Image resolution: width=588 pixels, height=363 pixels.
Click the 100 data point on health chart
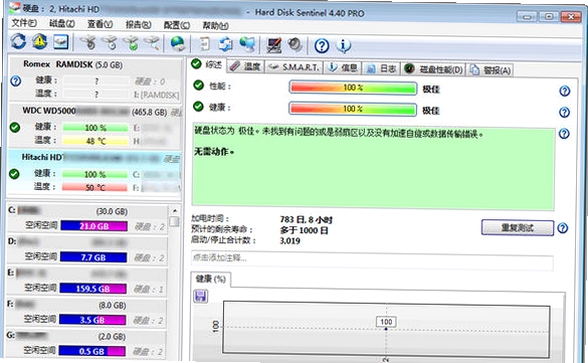386,328
